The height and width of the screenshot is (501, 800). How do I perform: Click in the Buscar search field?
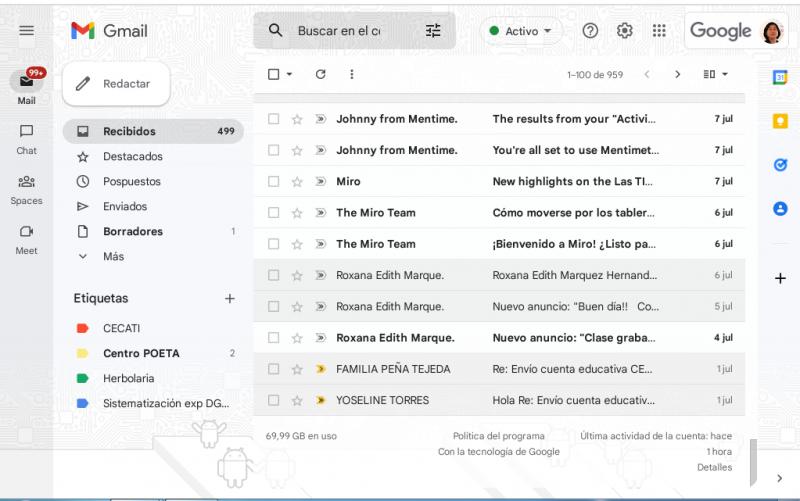click(x=340, y=31)
